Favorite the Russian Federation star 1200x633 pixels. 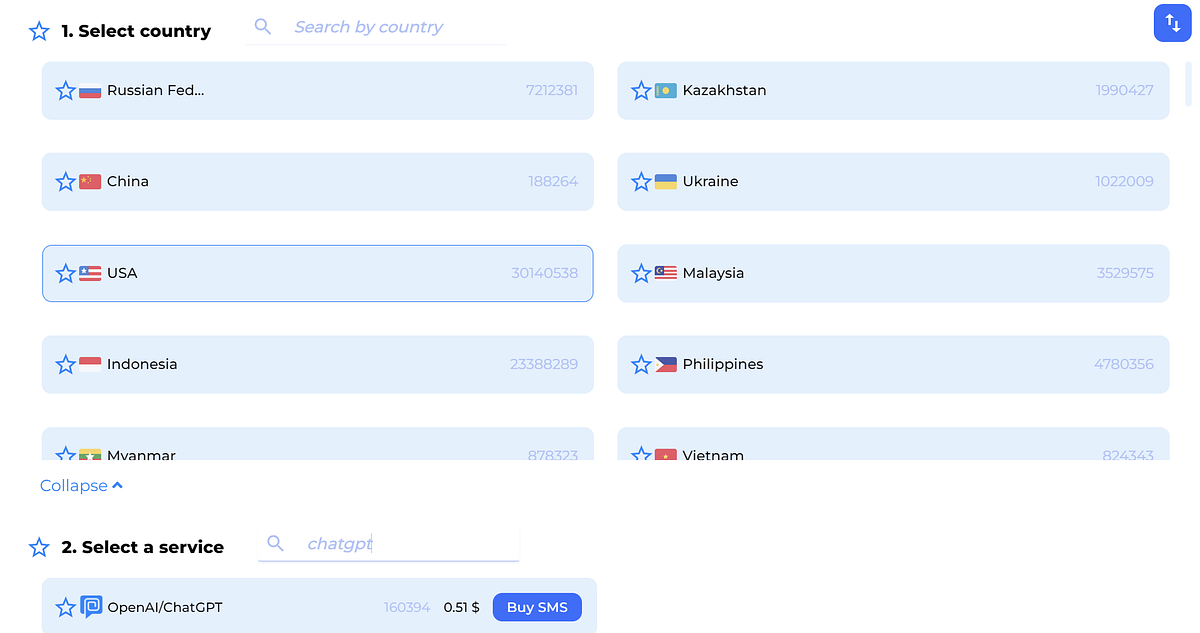tap(66, 91)
